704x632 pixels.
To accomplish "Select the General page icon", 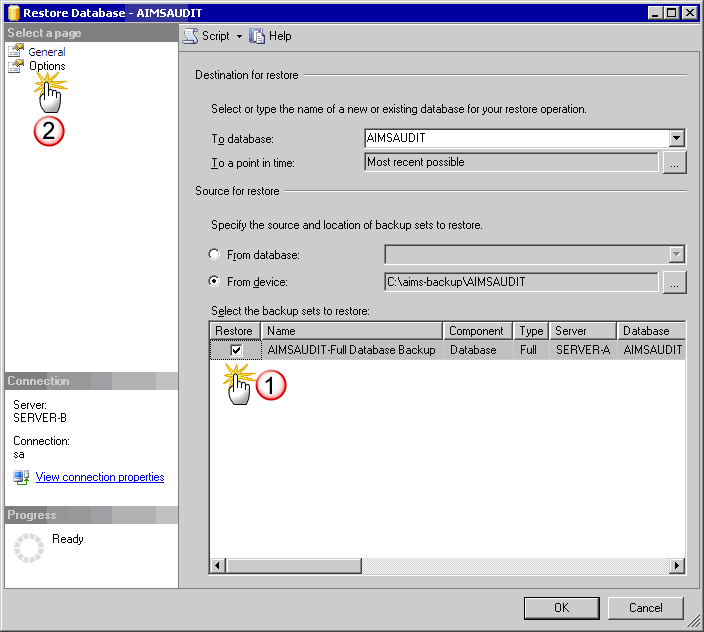I will click(16, 51).
